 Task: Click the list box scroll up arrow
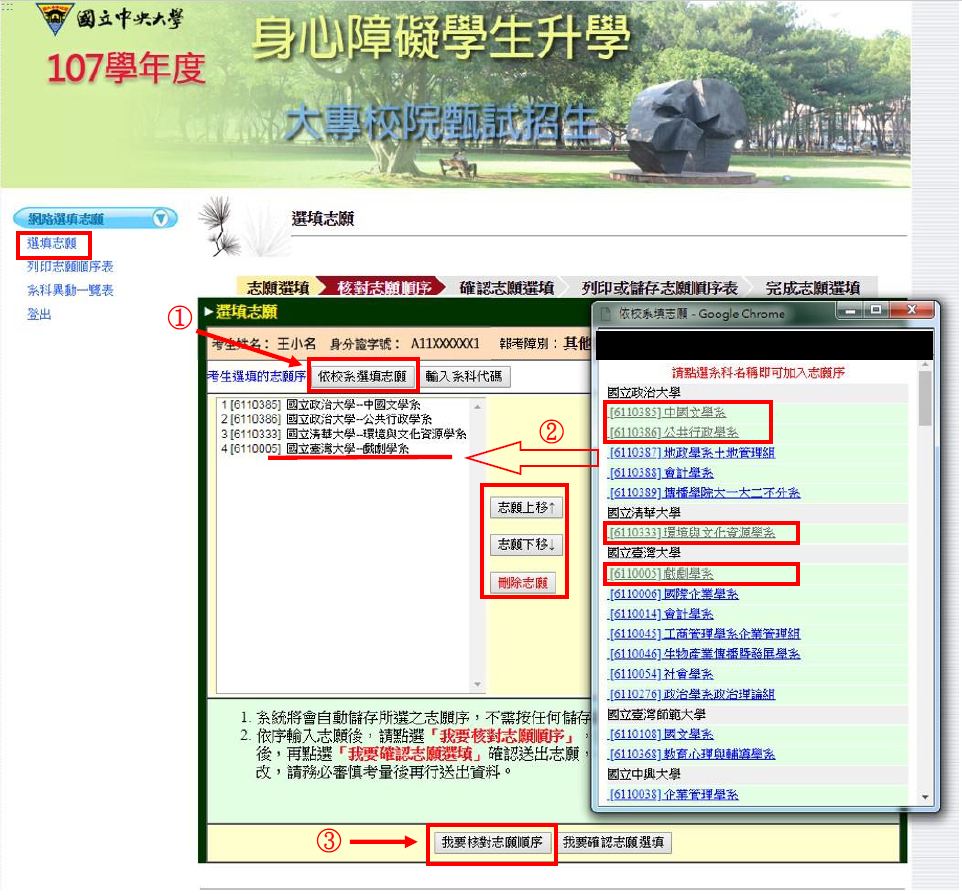point(477,406)
